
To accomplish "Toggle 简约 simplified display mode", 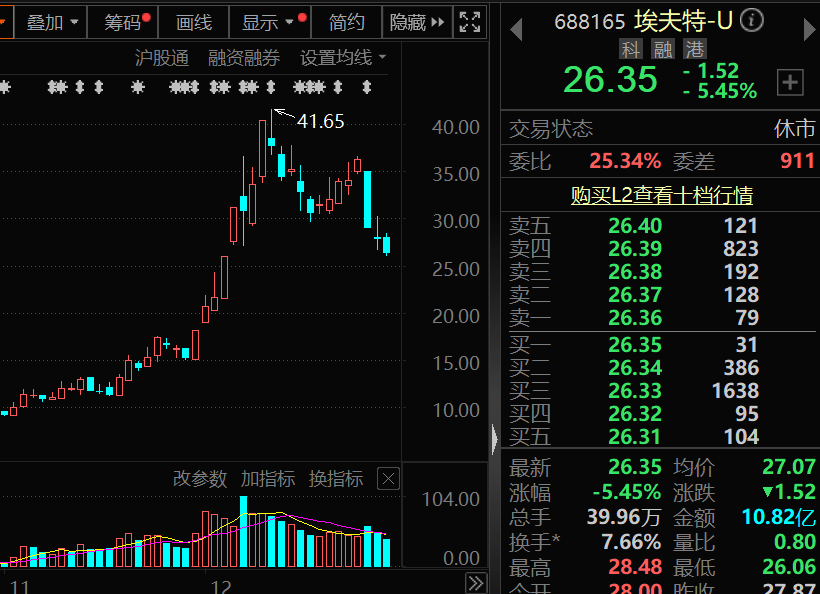I will (345, 22).
